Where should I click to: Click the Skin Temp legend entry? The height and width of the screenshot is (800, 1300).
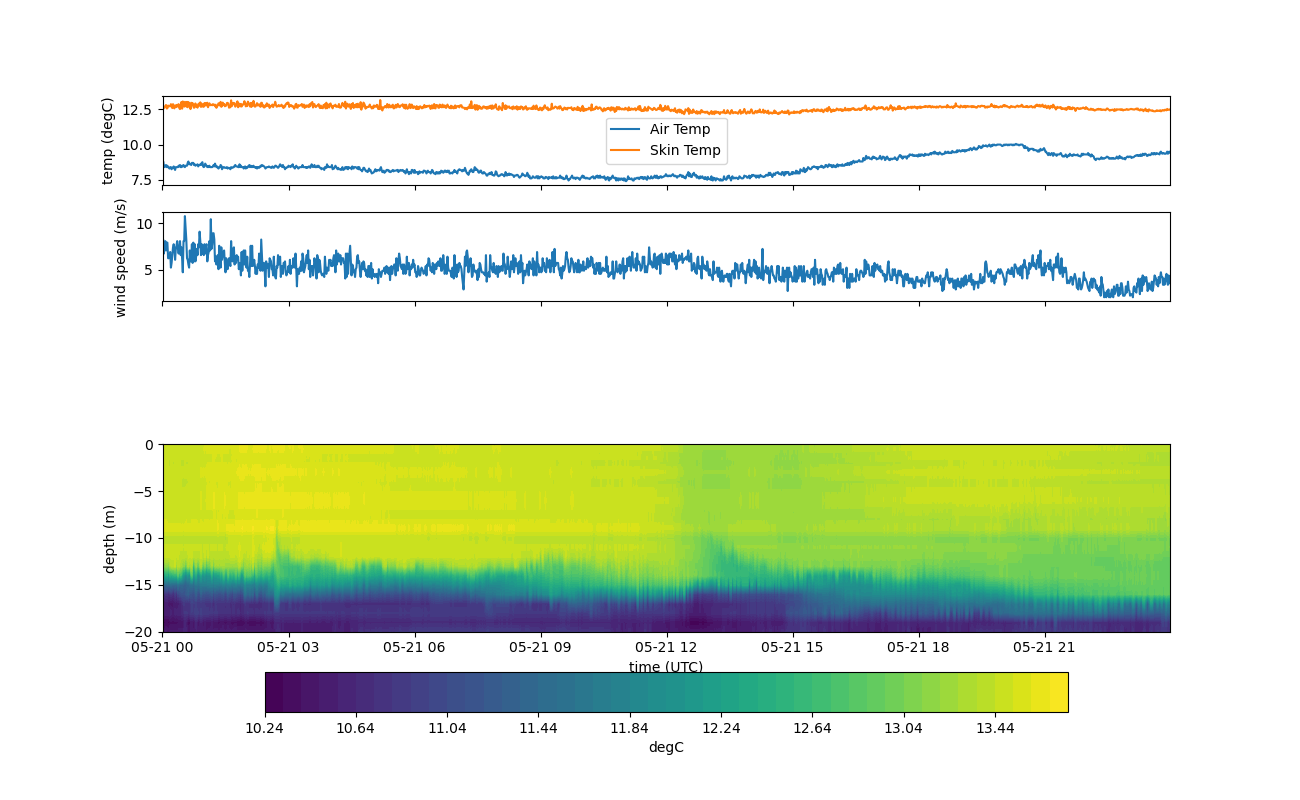click(x=684, y=150)
